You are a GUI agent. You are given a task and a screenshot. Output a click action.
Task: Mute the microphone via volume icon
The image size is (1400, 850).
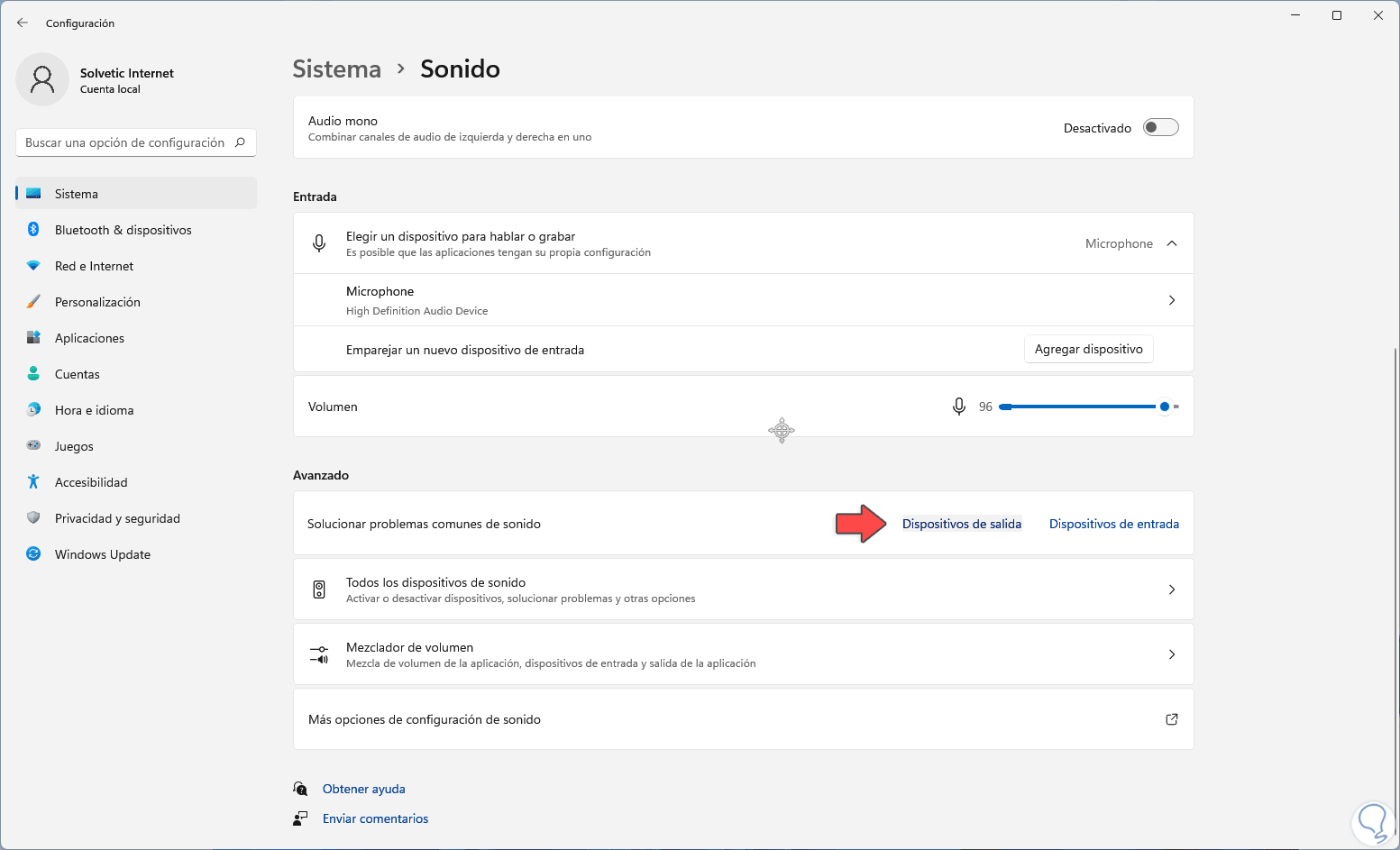[959, 407]
